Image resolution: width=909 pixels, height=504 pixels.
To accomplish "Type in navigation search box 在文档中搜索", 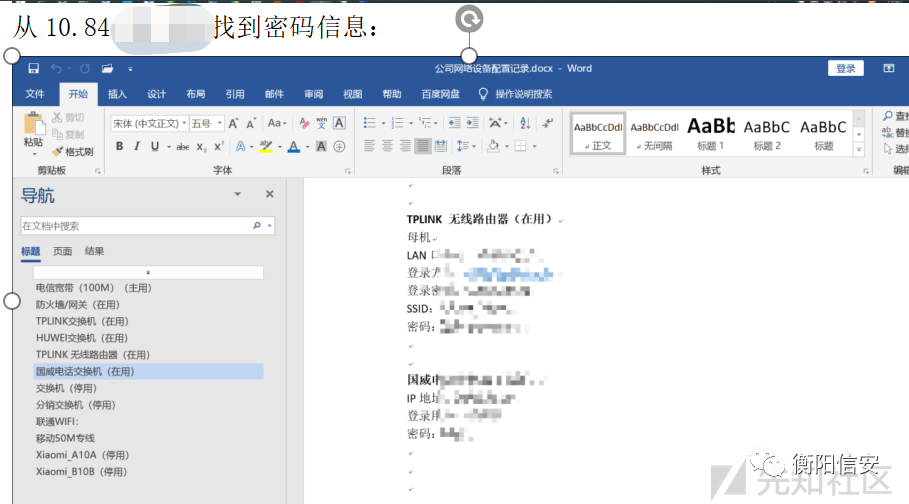I will coord(135,226).
